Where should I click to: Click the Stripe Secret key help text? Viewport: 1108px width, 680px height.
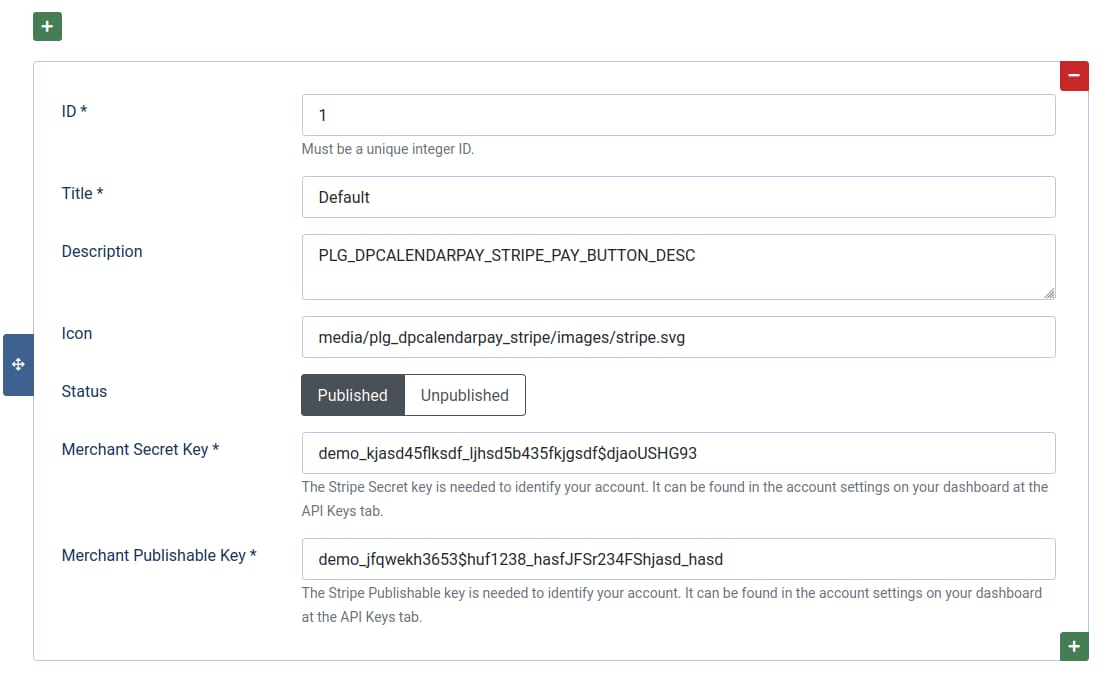tap(675, 498)
